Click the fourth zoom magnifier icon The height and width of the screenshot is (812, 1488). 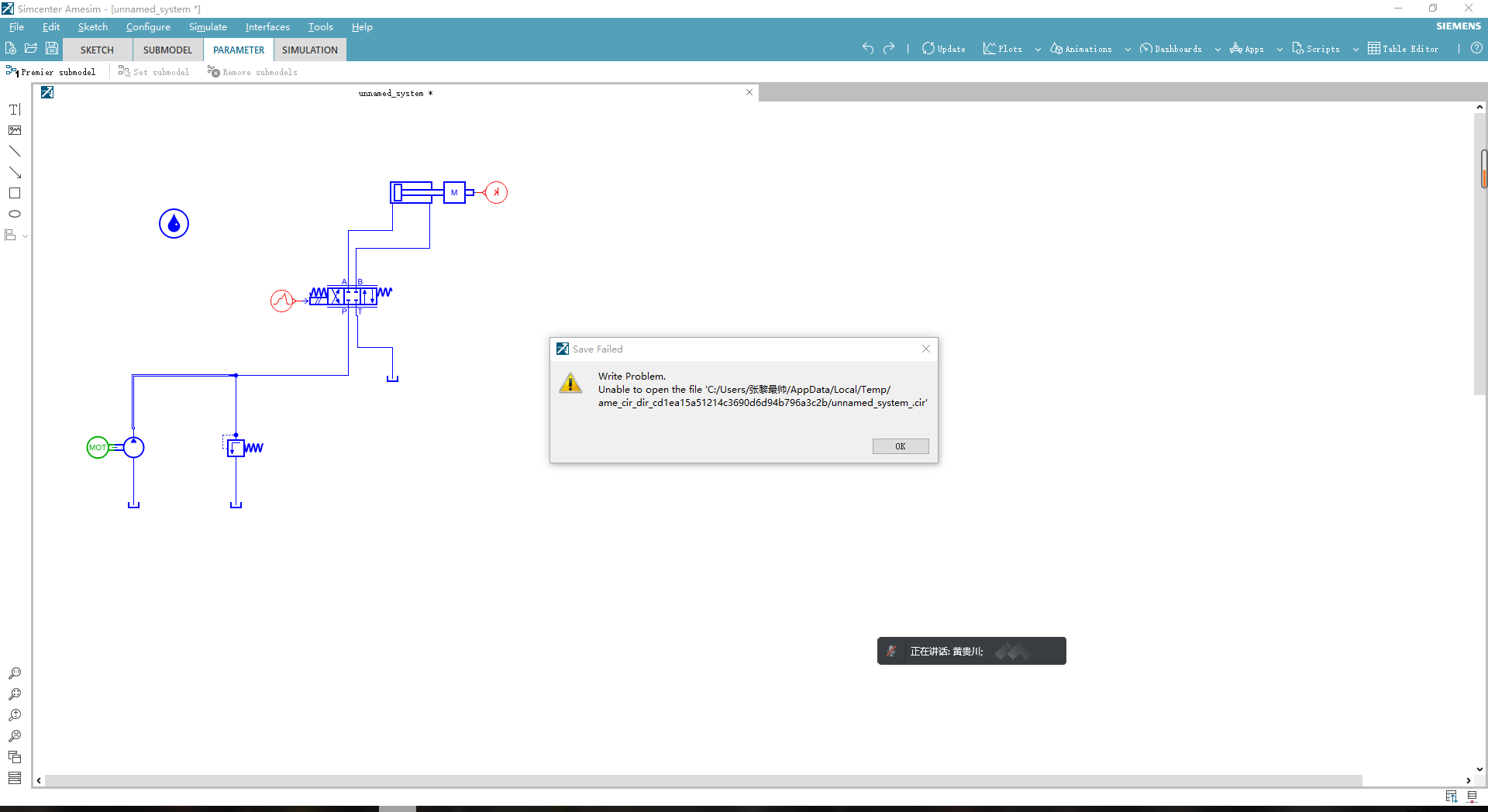(x=15, y=736)
